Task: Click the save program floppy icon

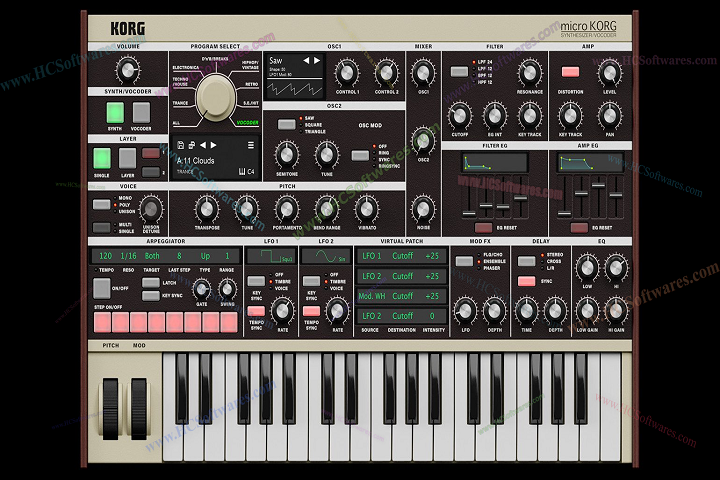Action: tap(180, 145)
